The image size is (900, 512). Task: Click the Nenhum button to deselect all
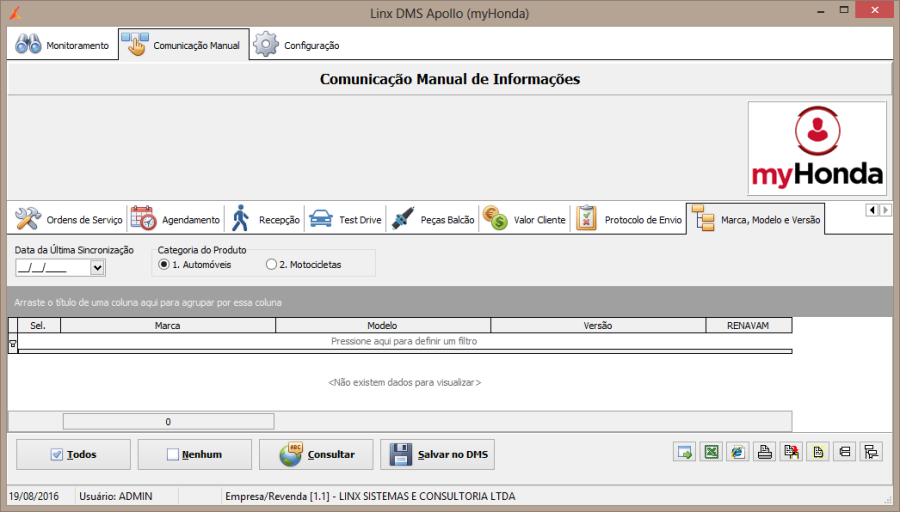click(195, 455)
